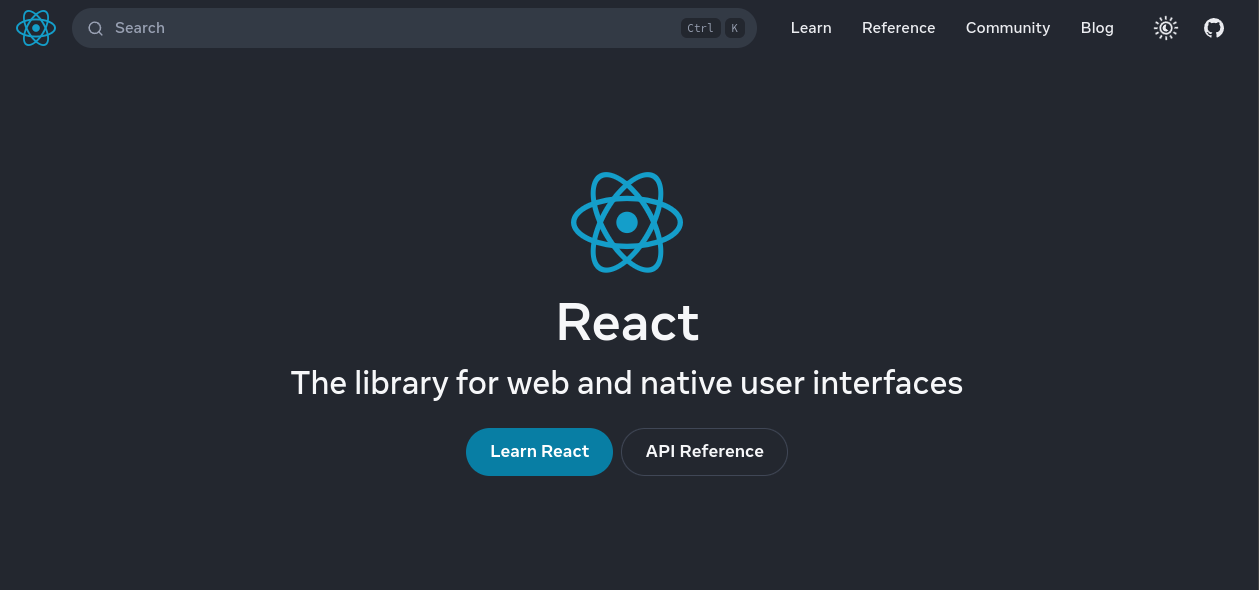1259x590 pixels.
Task: Click the Ctrl key shortcut badge
Action: click(x=700, y=28)
